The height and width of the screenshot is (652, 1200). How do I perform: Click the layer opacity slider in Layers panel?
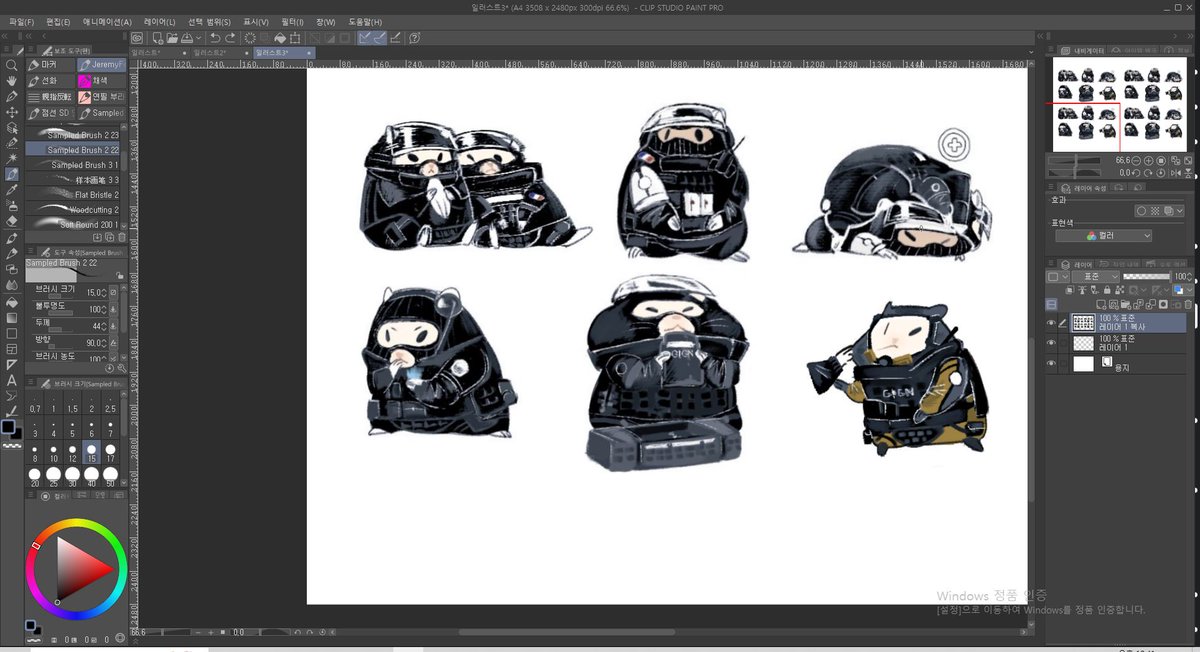coord(1146,276)
